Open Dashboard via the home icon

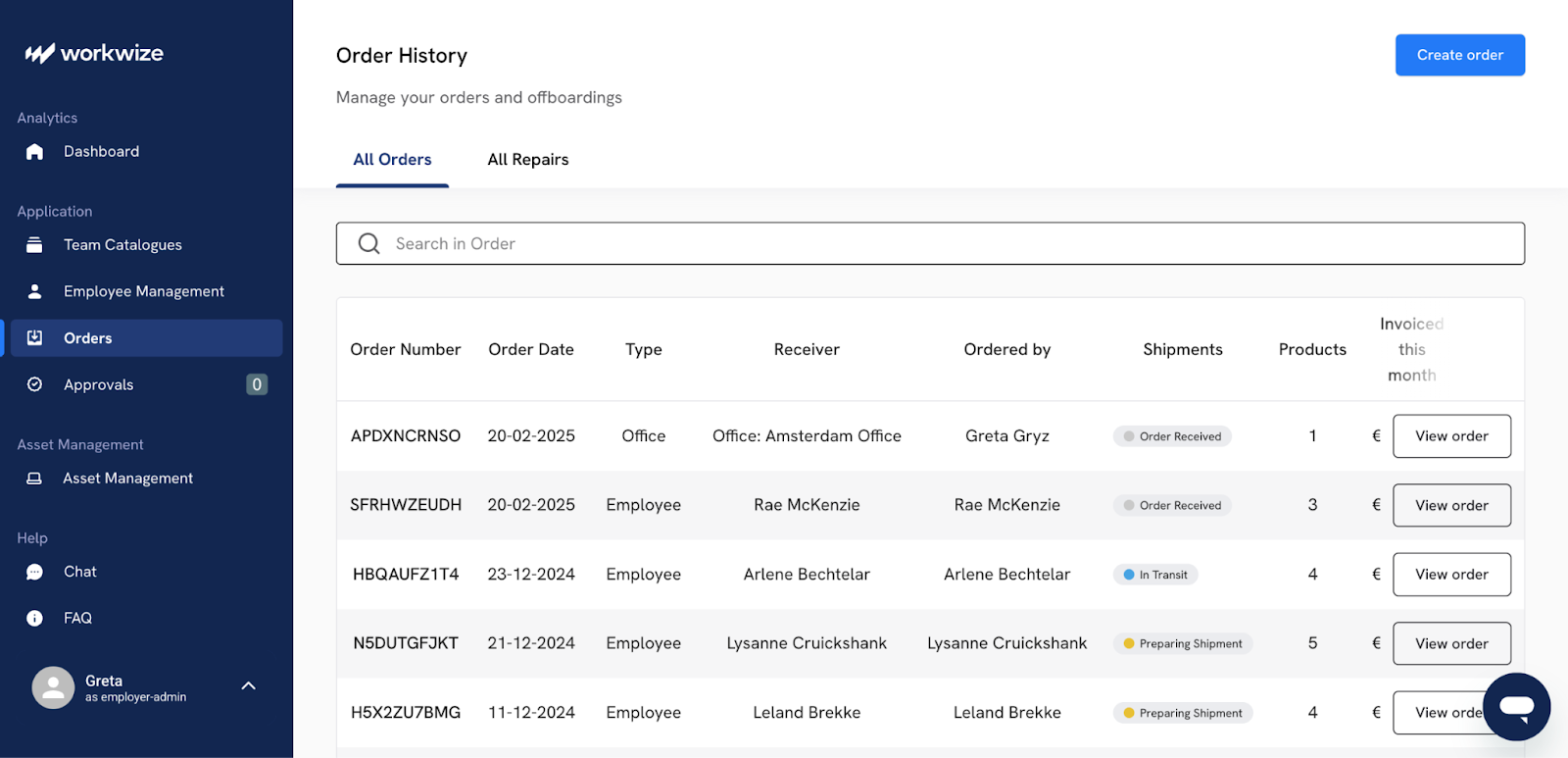pos(34,151)
